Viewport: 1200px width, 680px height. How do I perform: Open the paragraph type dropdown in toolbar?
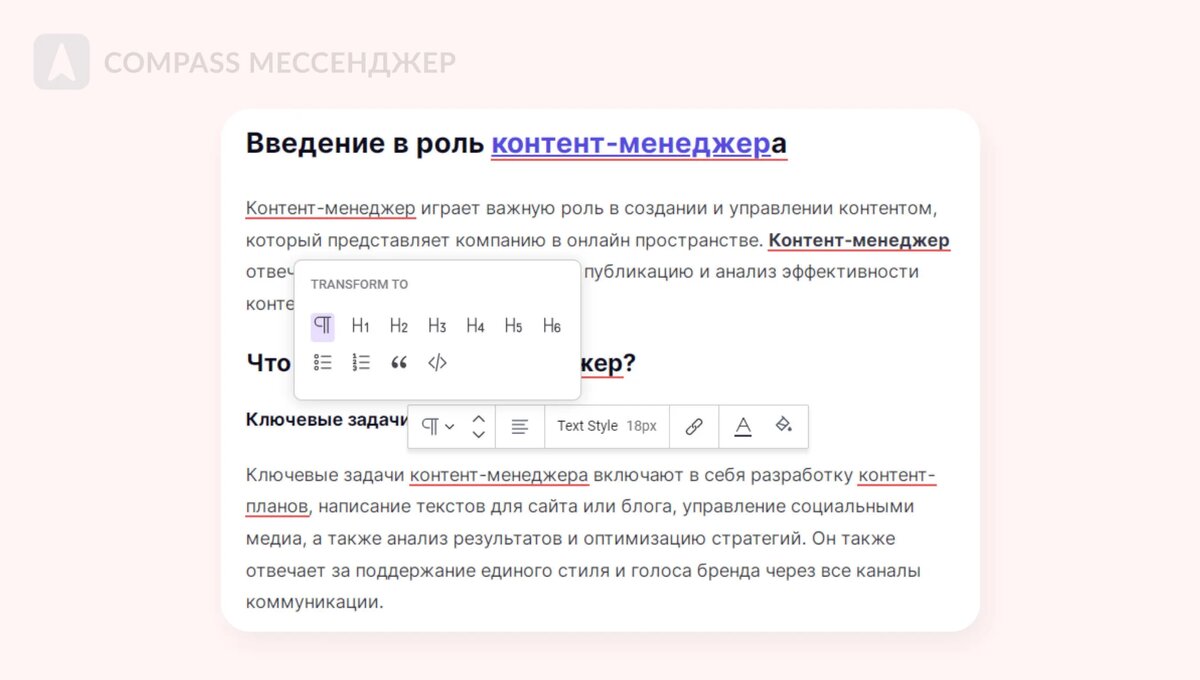click(x=437, y=426)
